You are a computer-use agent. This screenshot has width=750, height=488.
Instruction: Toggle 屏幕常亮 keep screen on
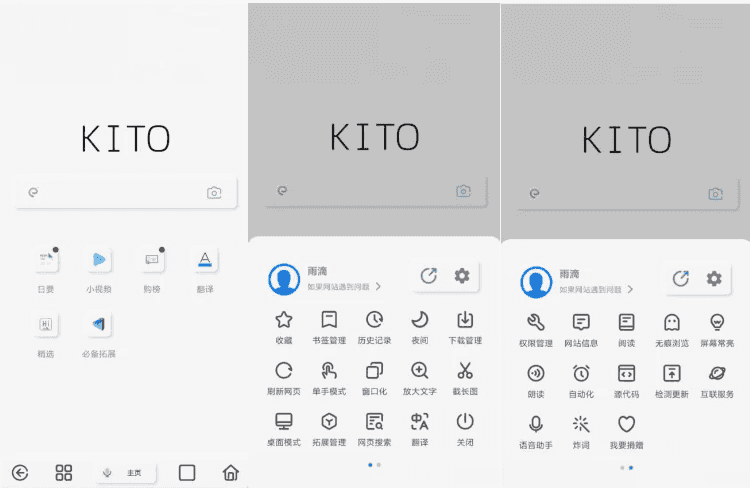pos(717,323)
